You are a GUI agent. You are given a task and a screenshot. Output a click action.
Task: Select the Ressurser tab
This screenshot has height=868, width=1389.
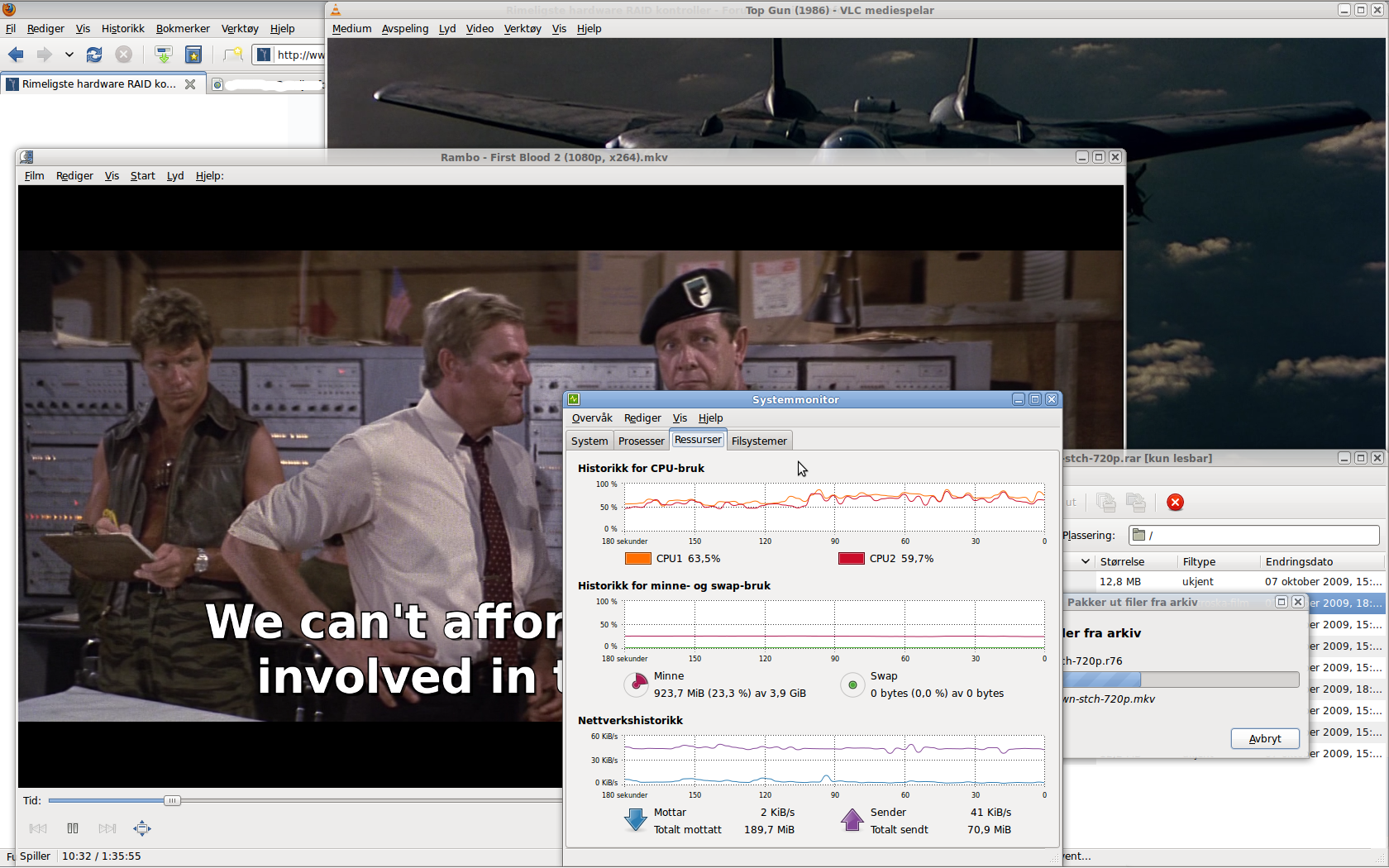[x=698, y=440]
